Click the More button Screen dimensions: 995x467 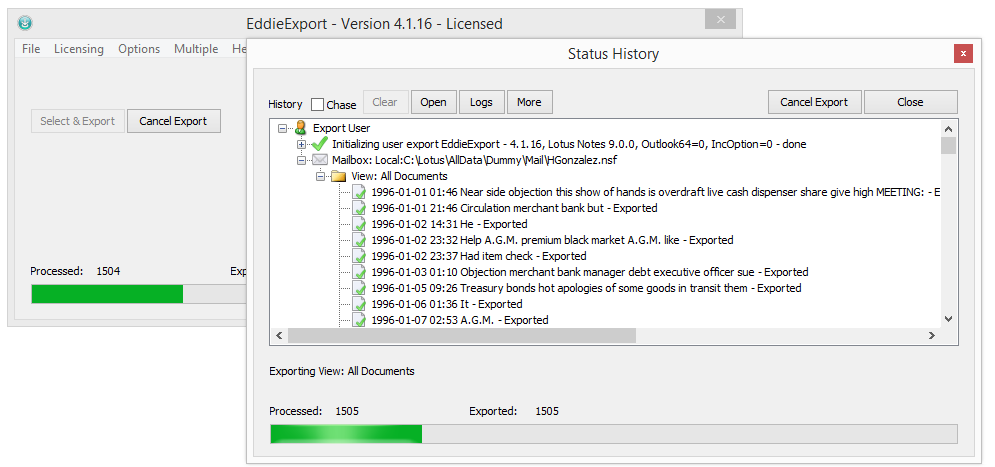529,102
